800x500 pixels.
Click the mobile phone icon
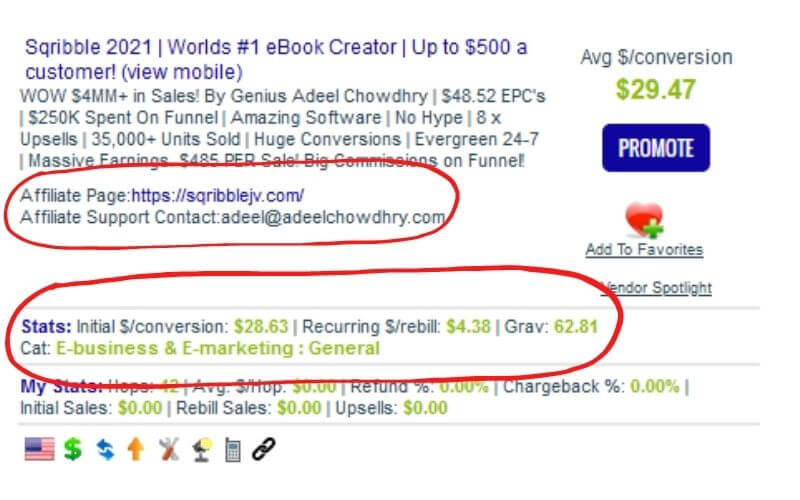point(233,450)
